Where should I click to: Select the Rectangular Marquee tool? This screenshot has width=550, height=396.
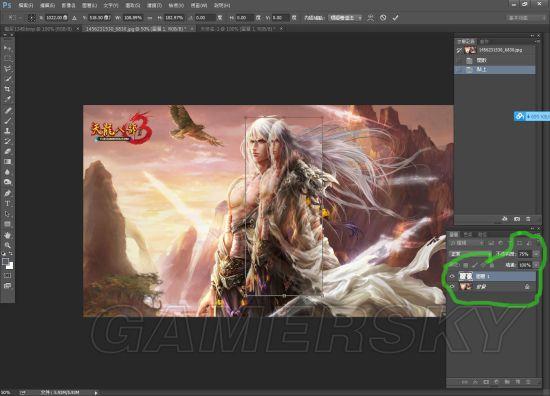click(7, 58)
